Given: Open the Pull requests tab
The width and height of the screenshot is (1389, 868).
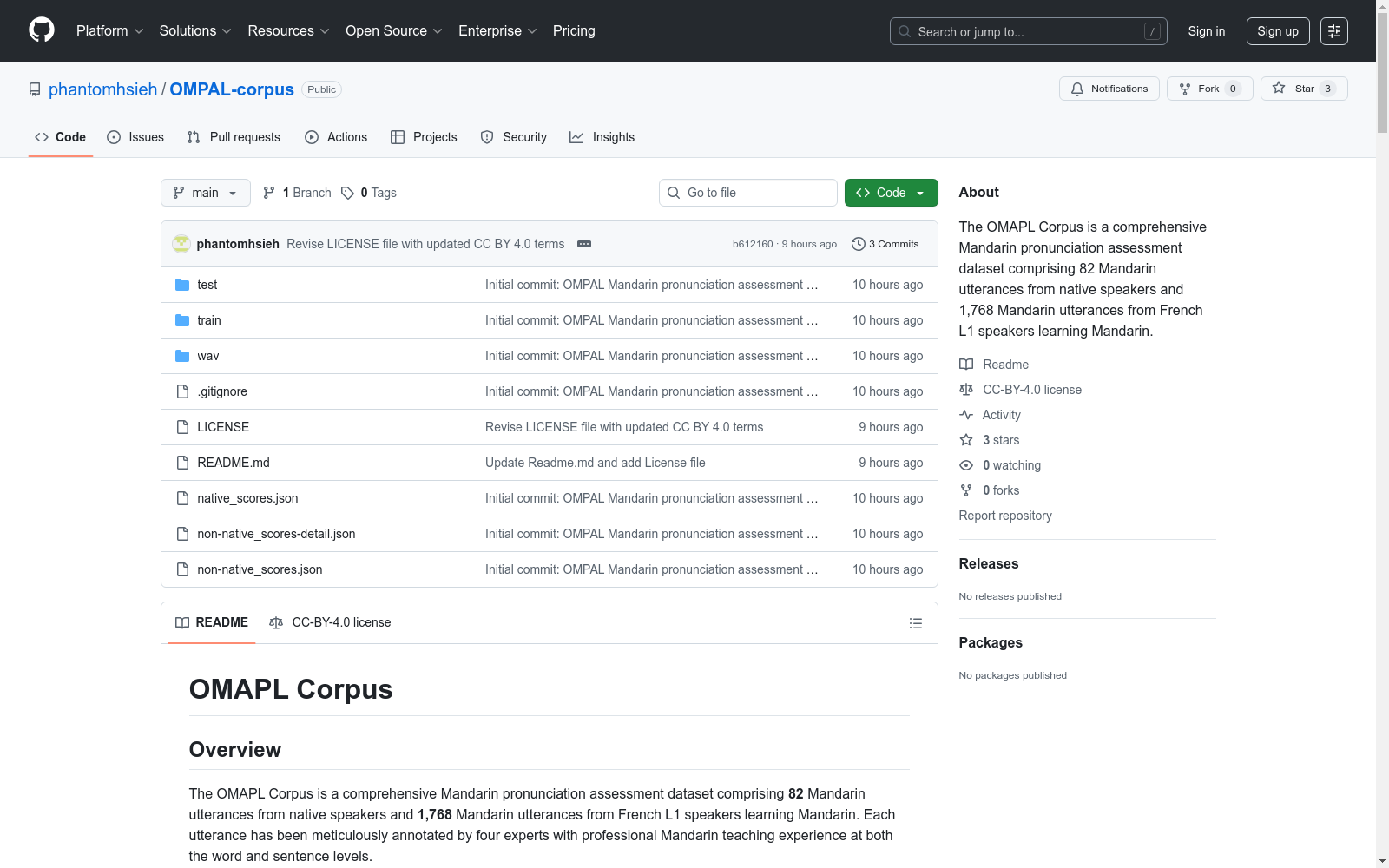Looking at the screenshot, I should coord(234,137).
